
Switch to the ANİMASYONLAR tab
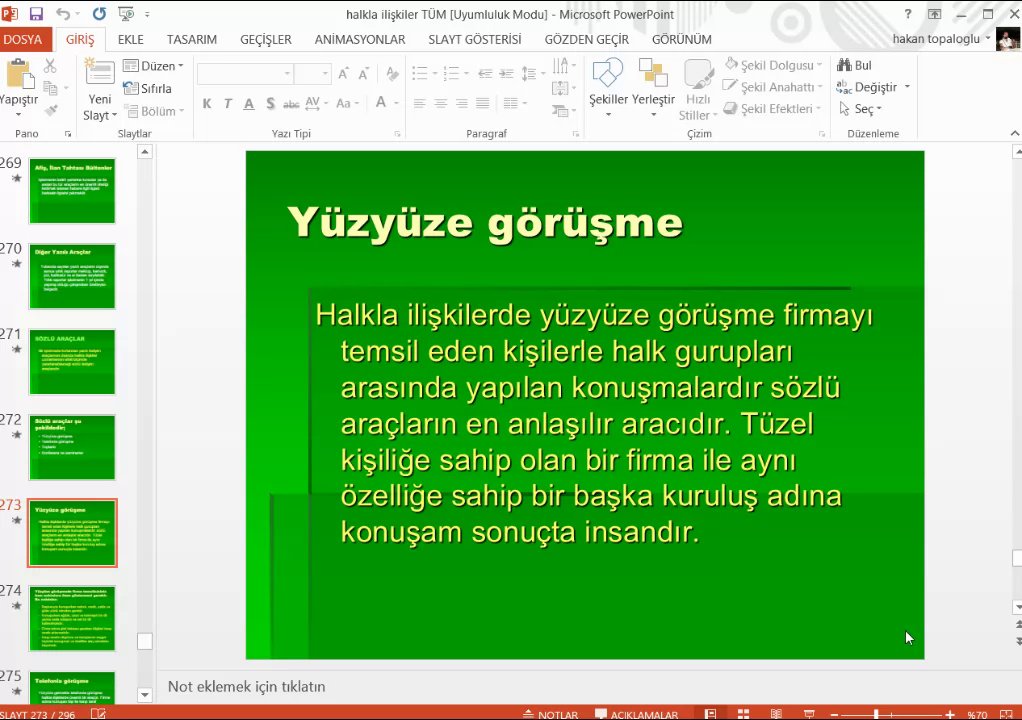tap(360, 40)
